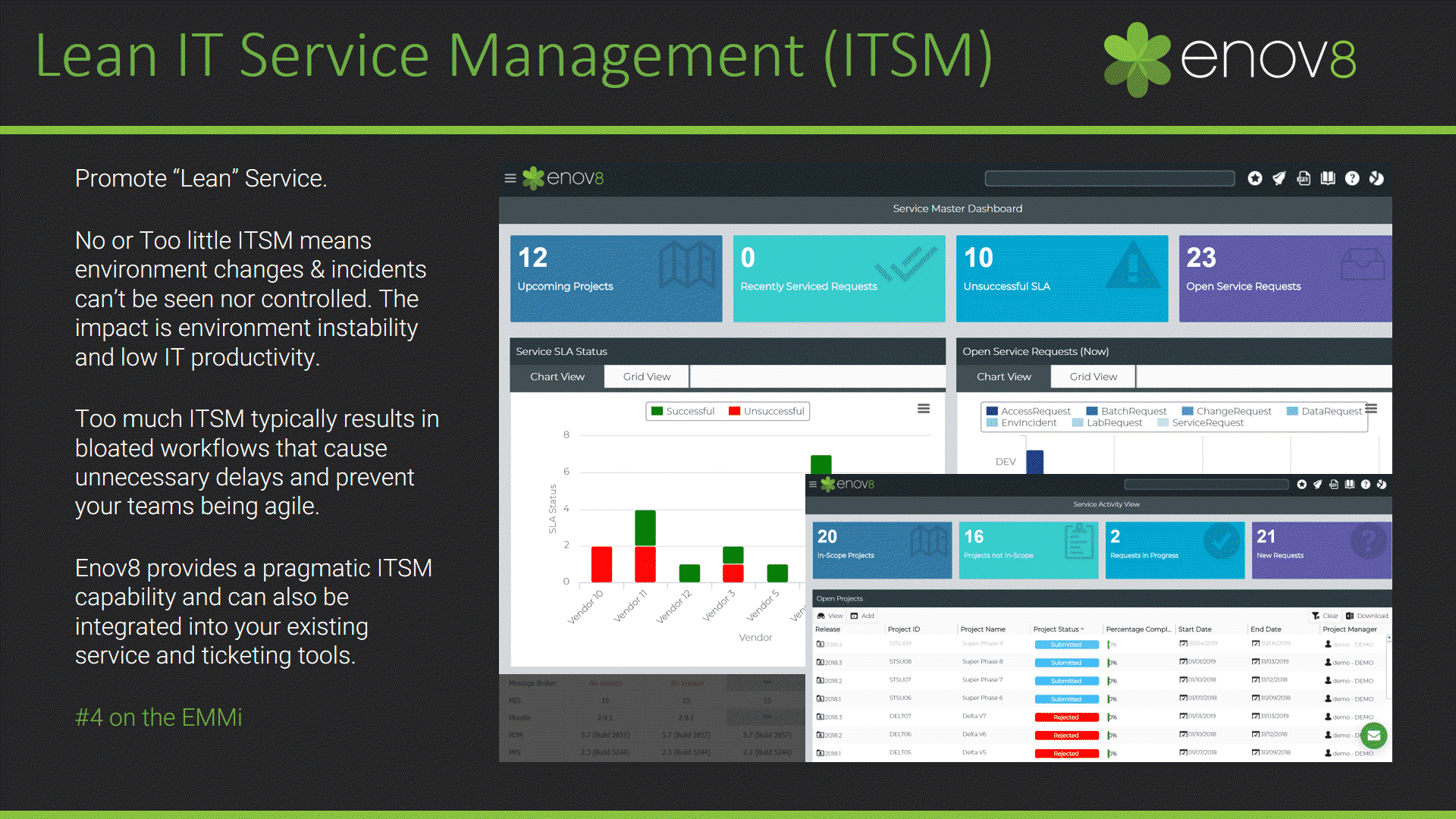Click the Submitted status badge for Super Phase 8
1456x819 pixels.
pos(1066,663)
